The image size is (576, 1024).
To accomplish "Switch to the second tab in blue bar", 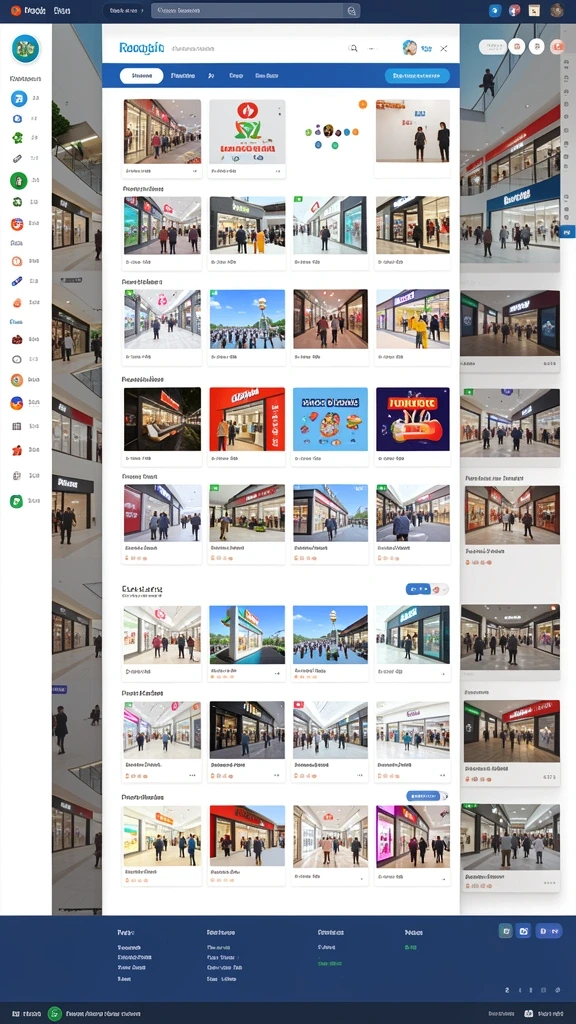I will pyautogui.click(x=183, y=76).
